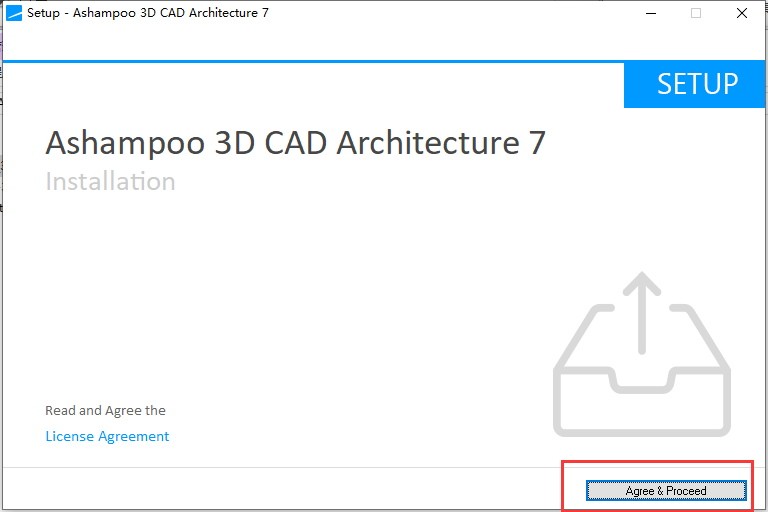768x512 pixels.
Task: Minimize the setup window
Action: click(651, 13)
